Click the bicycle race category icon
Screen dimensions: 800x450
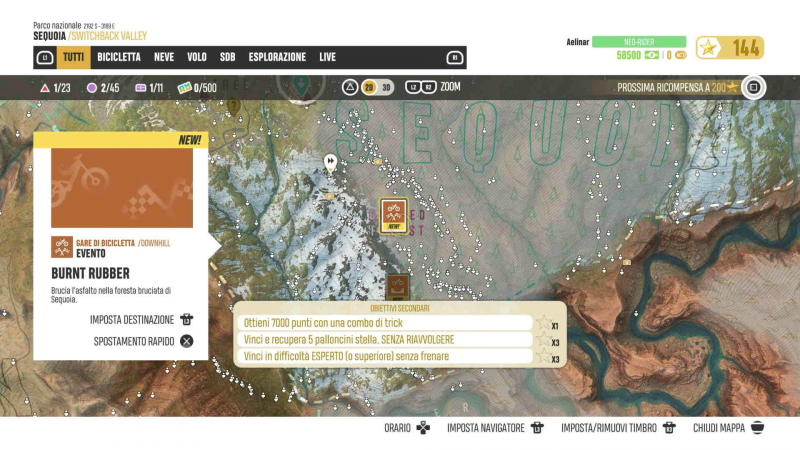(62, 247)
